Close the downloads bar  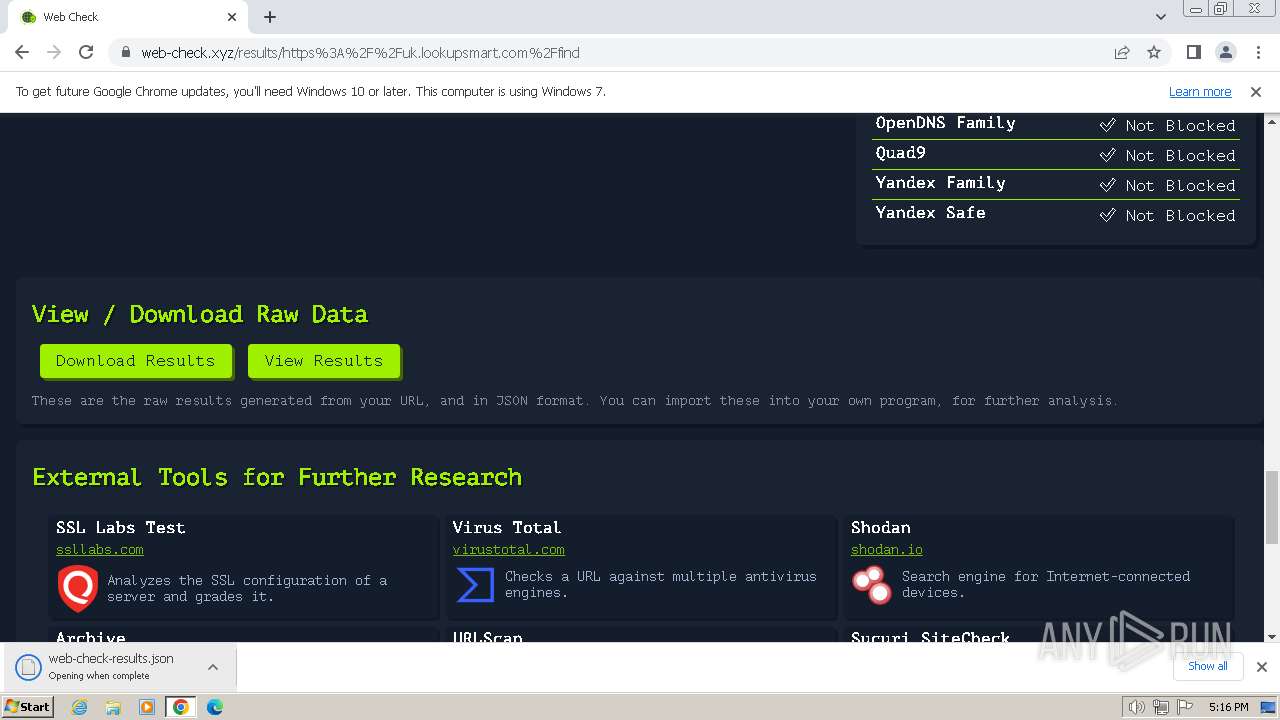(x=1261, y=667)
